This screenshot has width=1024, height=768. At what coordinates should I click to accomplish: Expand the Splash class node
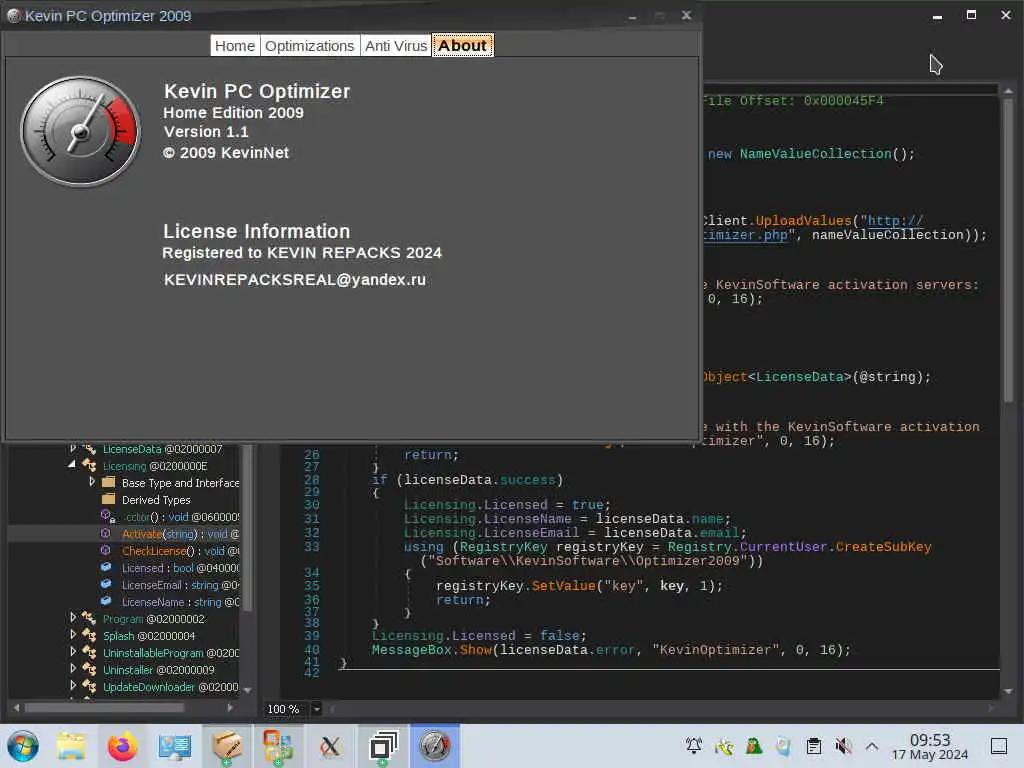pos(73,635)
